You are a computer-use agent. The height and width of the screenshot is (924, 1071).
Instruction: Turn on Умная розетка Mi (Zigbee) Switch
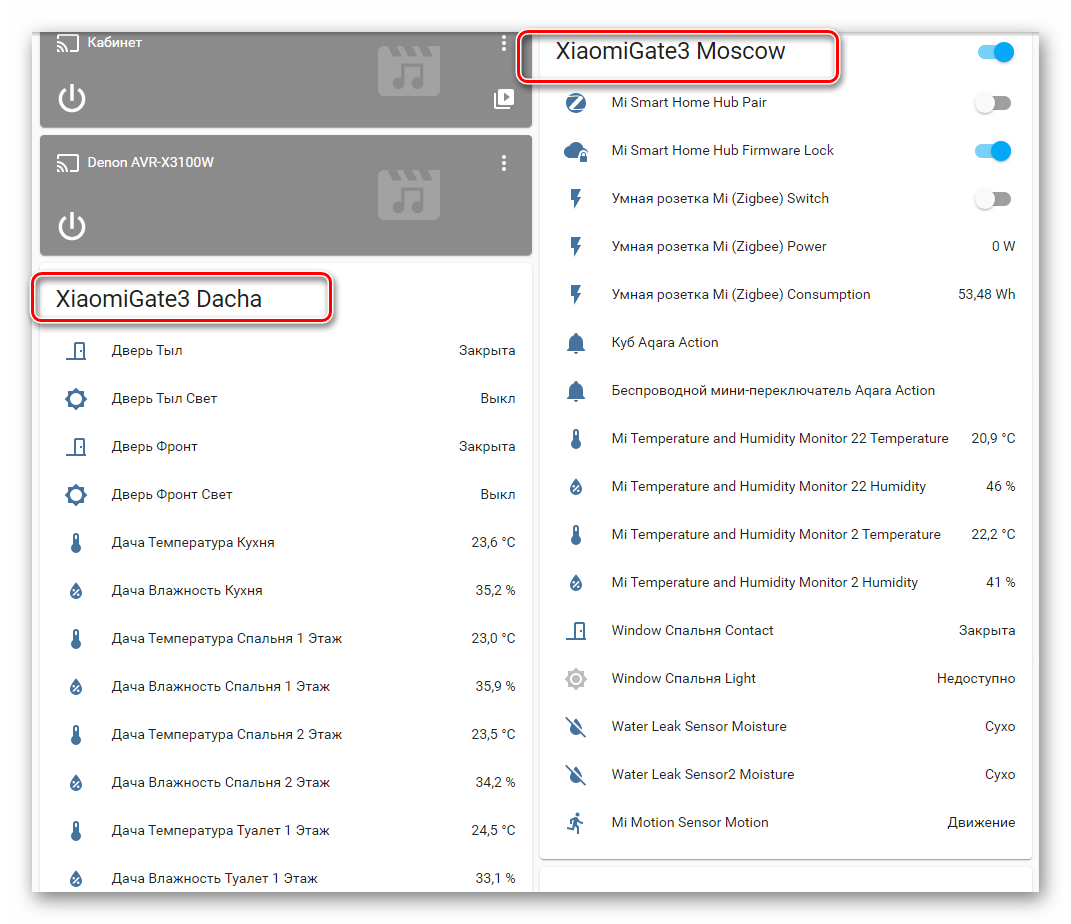(x=993, y=199)
